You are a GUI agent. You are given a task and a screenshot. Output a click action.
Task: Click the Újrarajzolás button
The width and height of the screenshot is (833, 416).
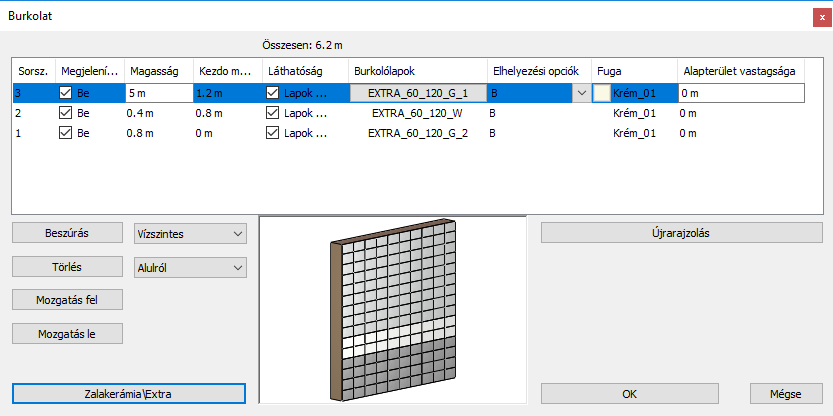(x=682, y=233)
